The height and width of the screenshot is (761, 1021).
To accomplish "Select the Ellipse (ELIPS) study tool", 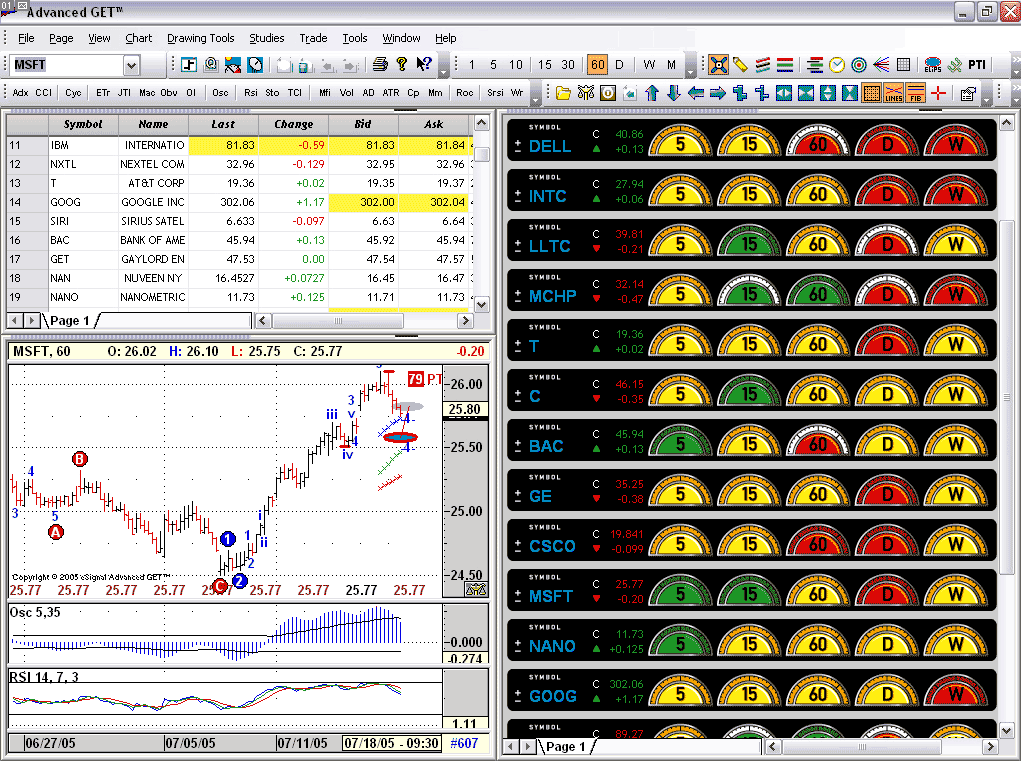I will 933,65.
